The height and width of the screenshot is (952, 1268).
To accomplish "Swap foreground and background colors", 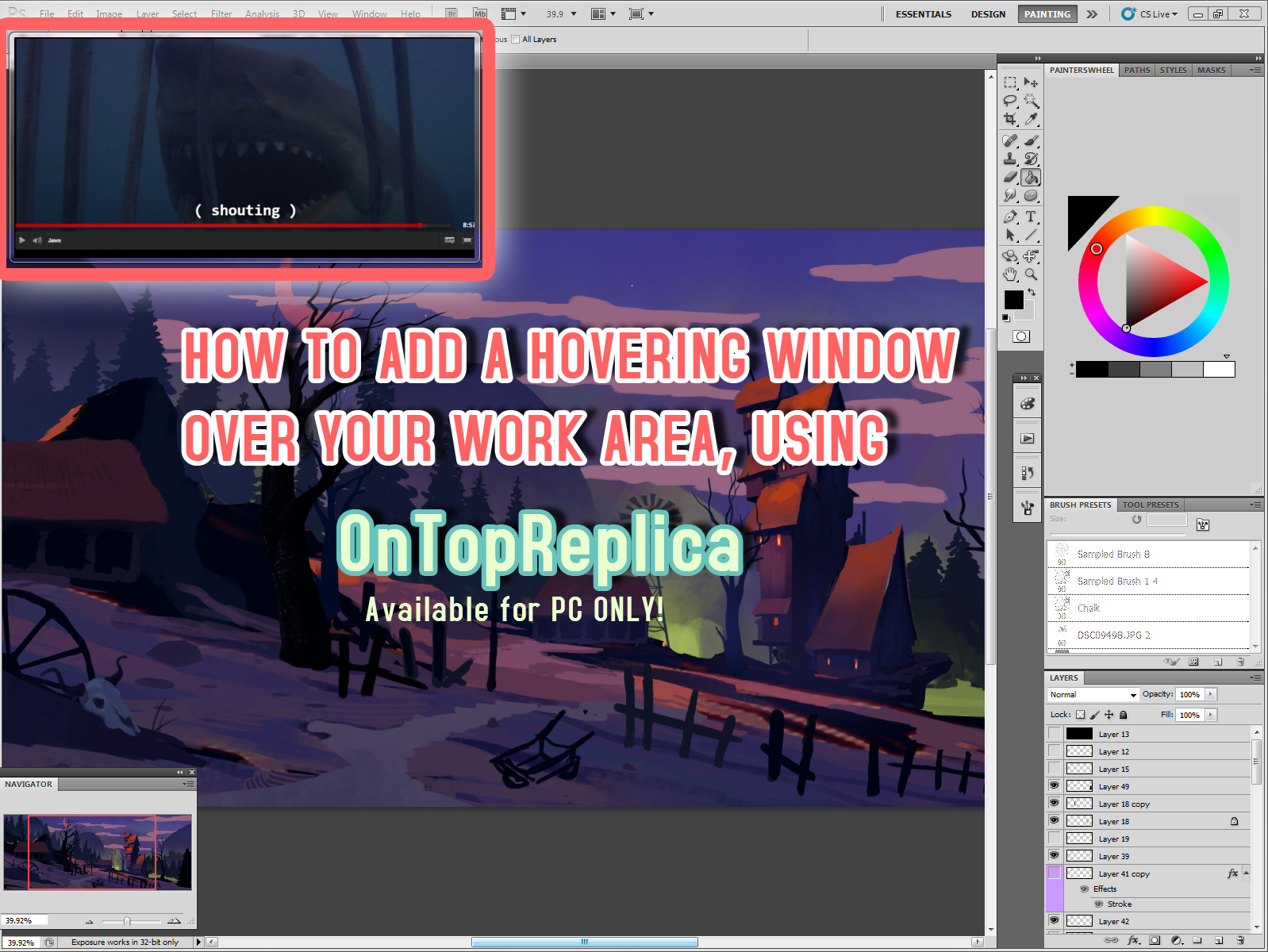I will [x=1032, y=292].
